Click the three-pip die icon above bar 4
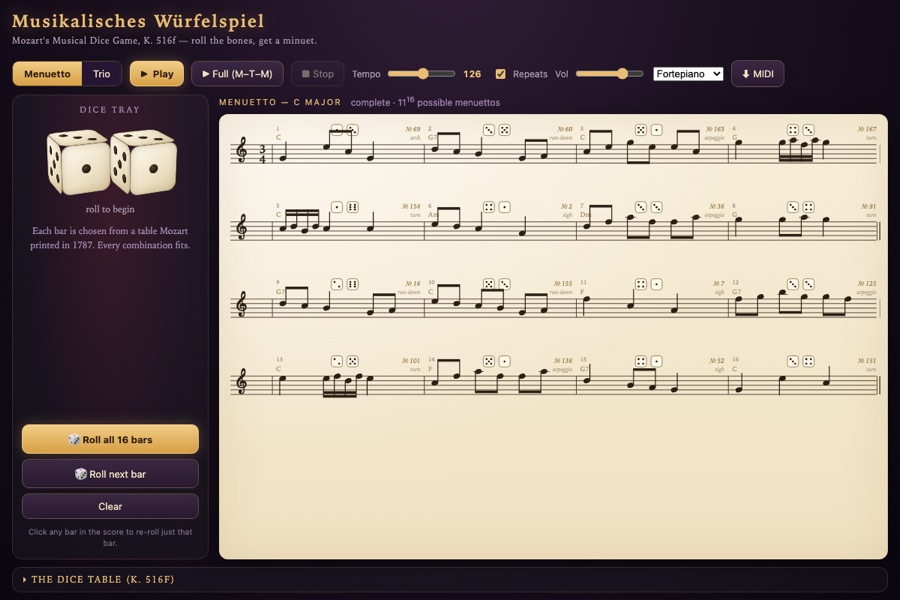900x600 pixels. coord(808,130)
